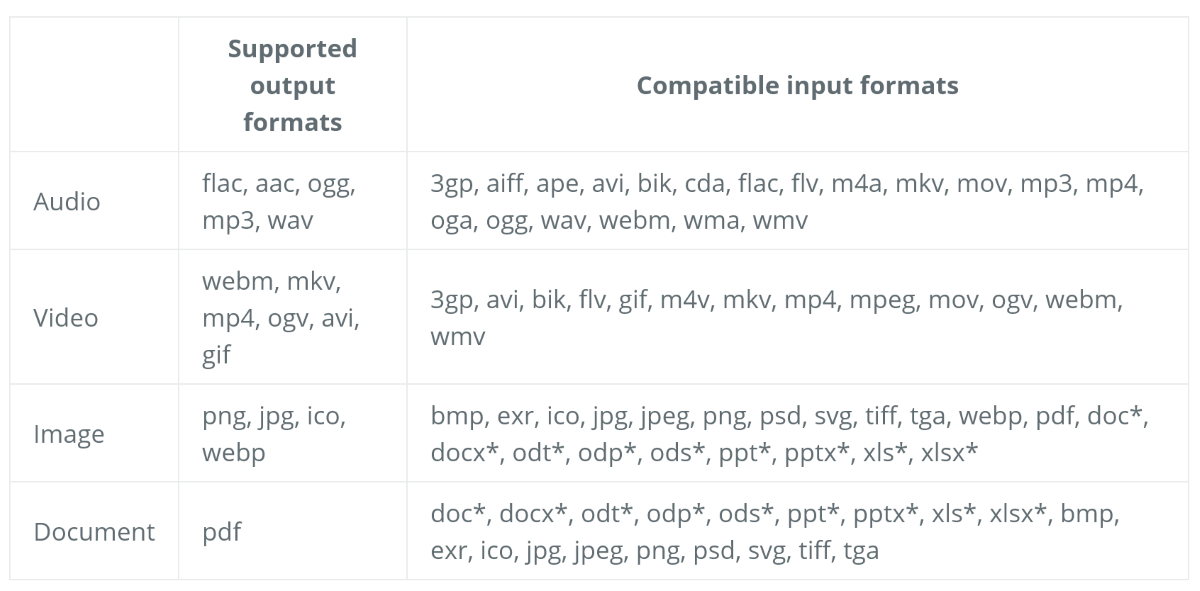Click the word "aiff" in Audio inputs
Viewport: 1200px width, 591px height.
[506, 184]
